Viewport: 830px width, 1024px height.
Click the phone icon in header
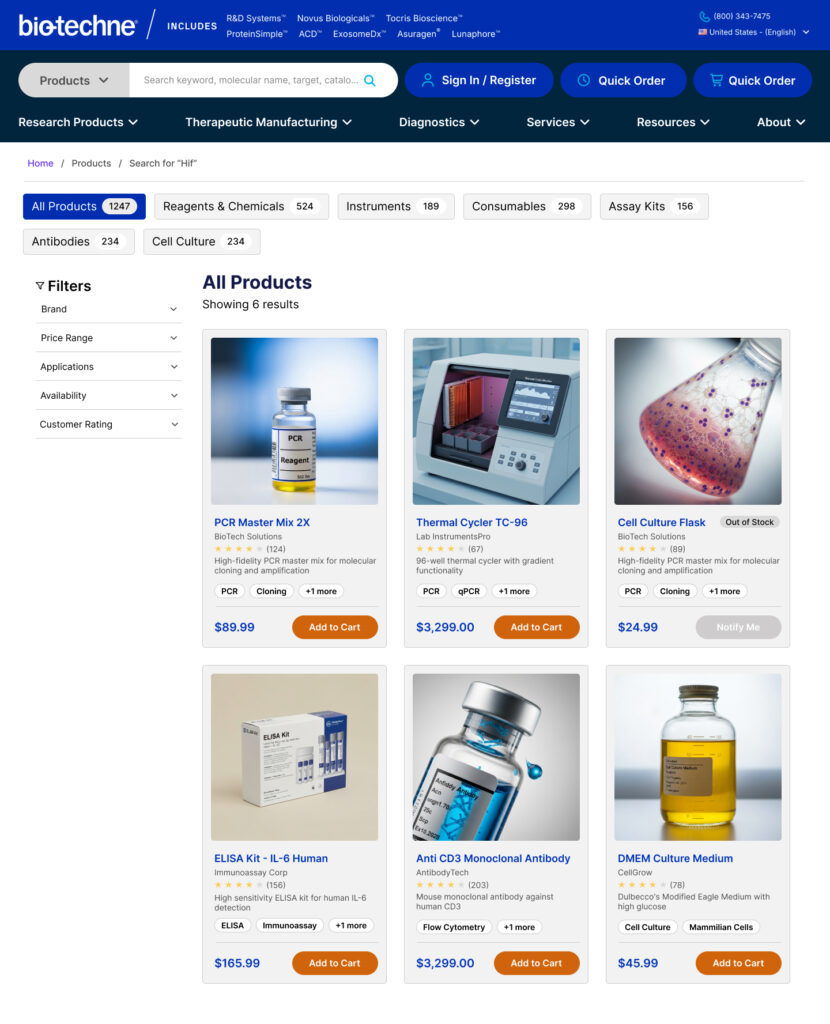click(704, 16)
